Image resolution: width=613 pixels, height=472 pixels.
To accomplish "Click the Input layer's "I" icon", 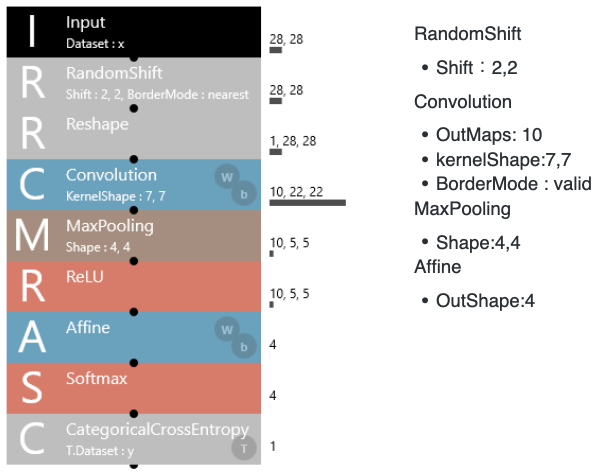I will (32, 31).
